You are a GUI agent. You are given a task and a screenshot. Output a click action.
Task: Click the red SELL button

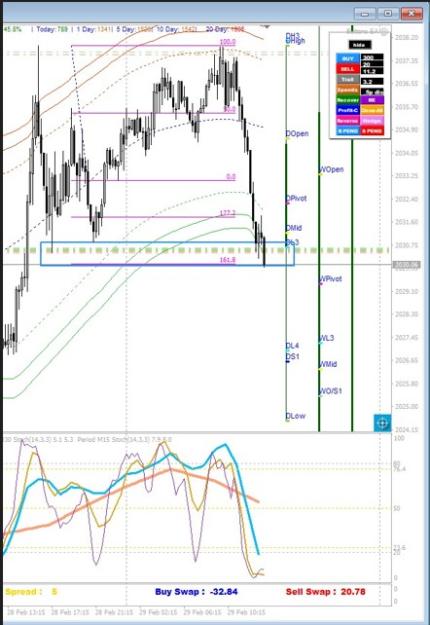[348, 69]
